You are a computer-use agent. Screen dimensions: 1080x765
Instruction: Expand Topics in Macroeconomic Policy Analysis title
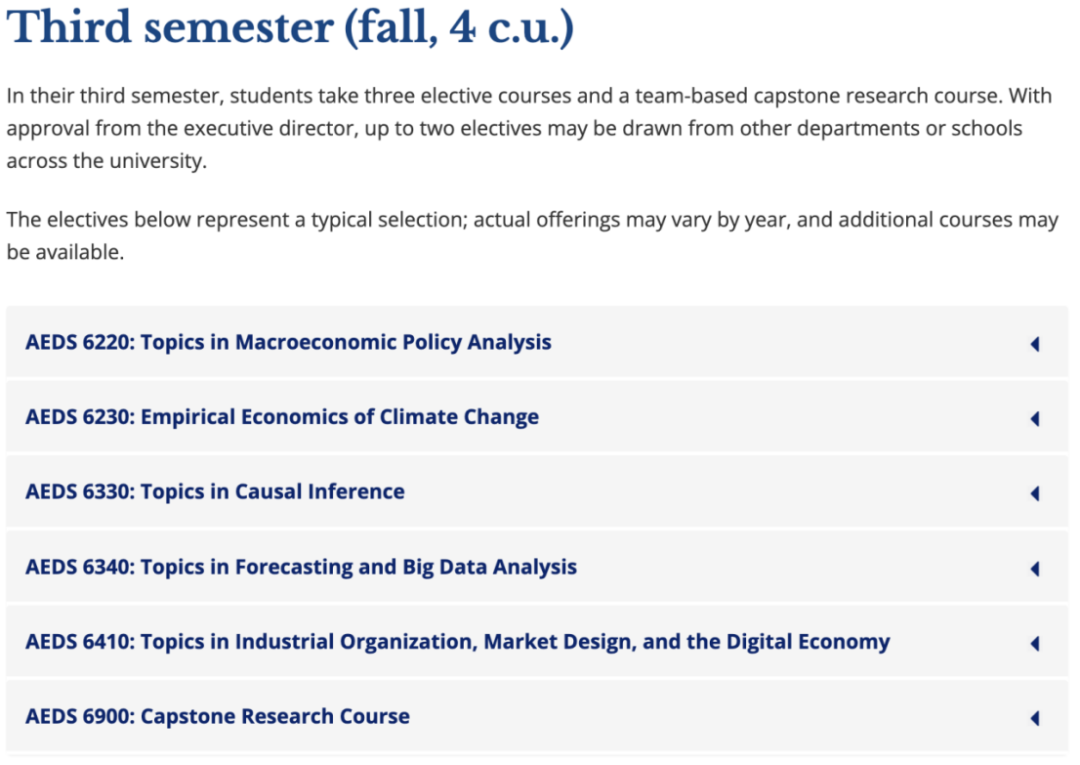289,342
